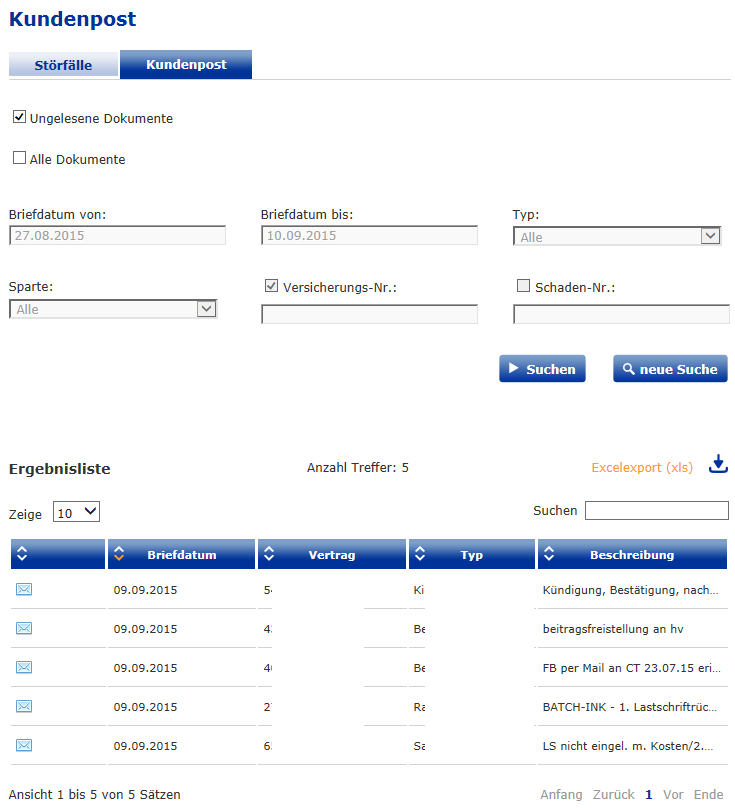Click the Excel export download icon
The height and width of the screenshot is (808, 735).
tap(719, 465)
